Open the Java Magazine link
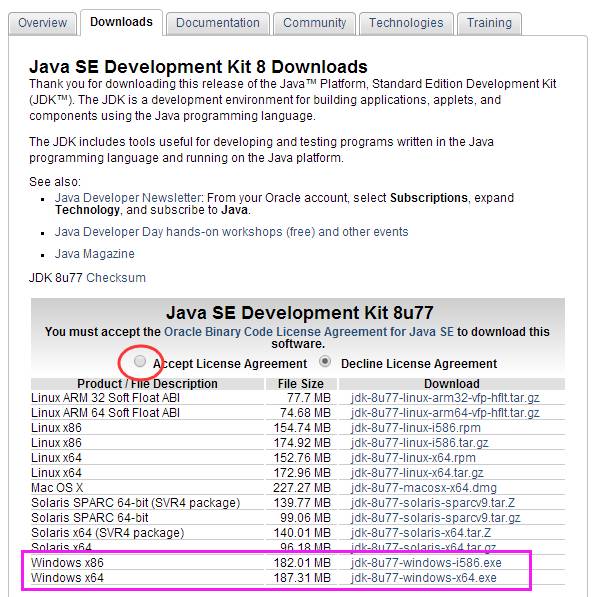602x597 pixels. point(94,254)
